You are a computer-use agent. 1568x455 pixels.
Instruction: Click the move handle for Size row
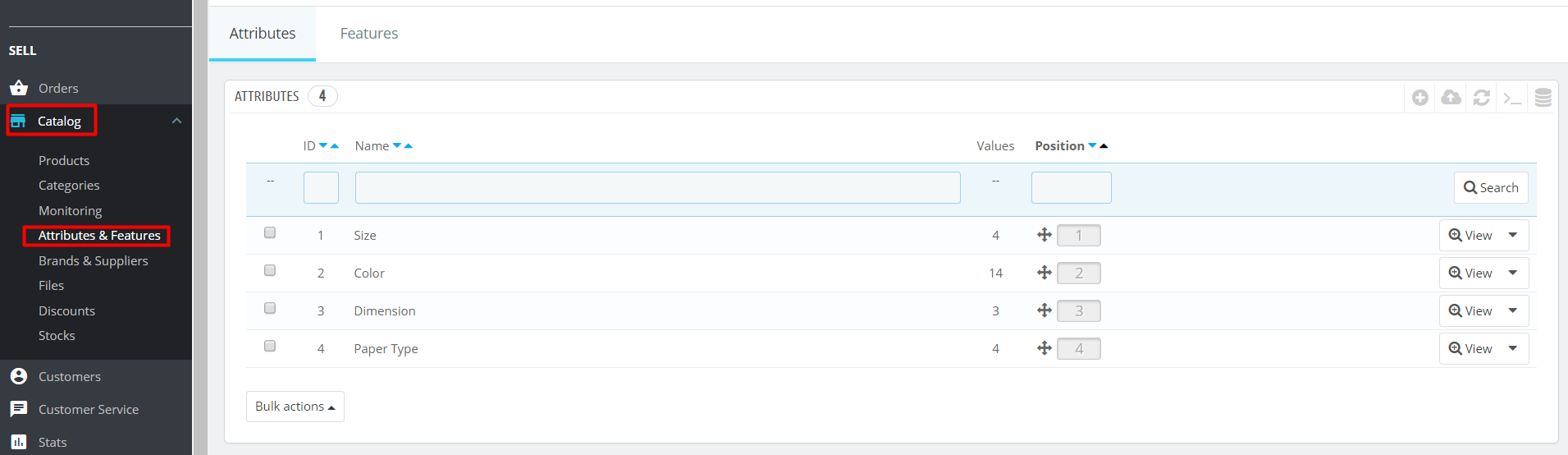point(1044,235)
